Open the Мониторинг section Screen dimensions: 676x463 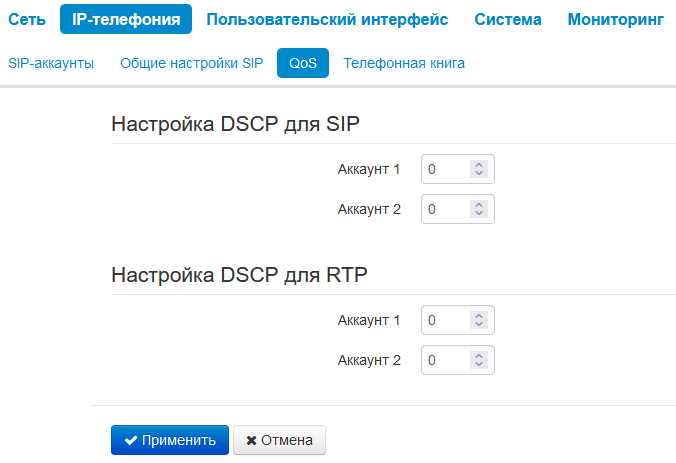coord(615,19)
